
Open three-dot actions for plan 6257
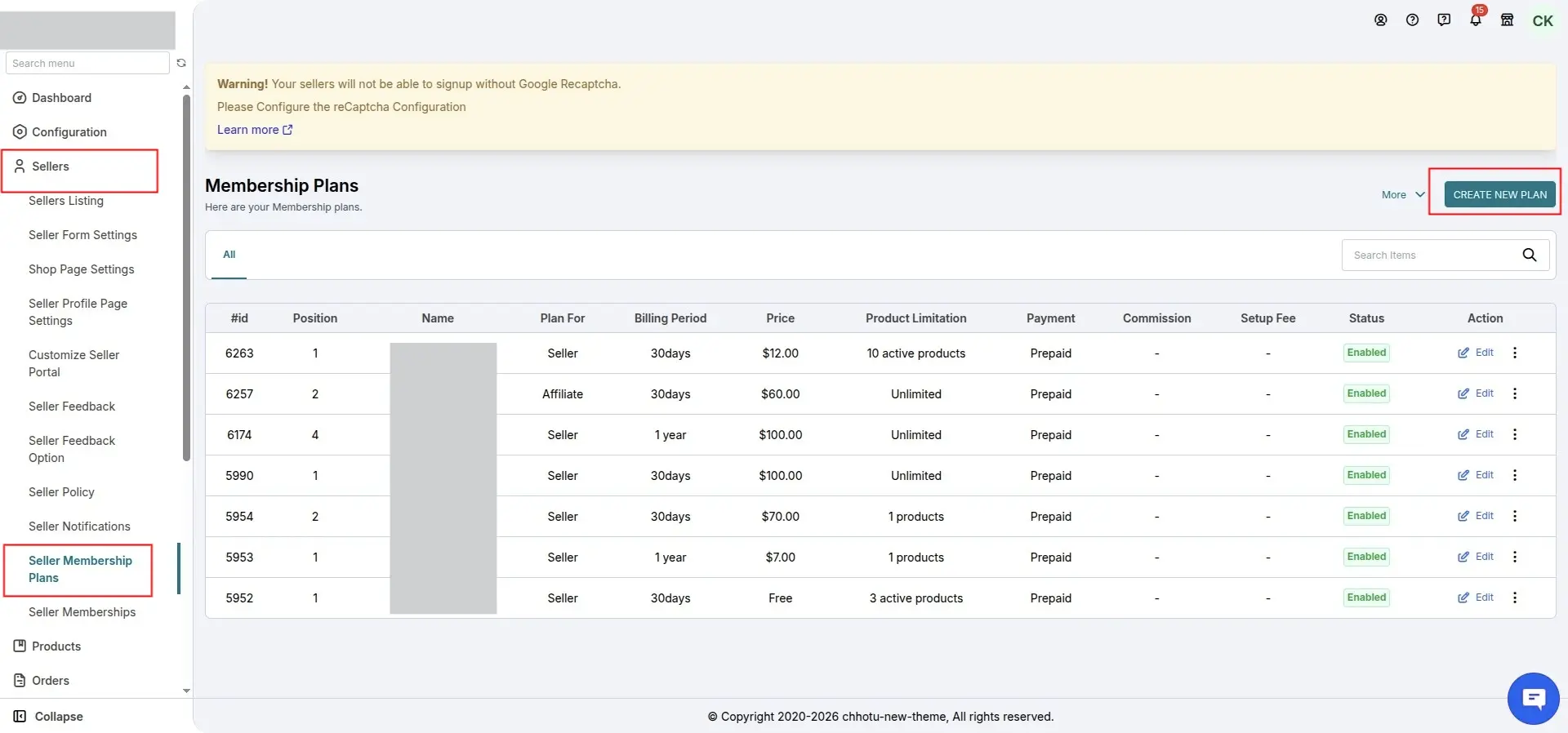[x=1515, y=393]
